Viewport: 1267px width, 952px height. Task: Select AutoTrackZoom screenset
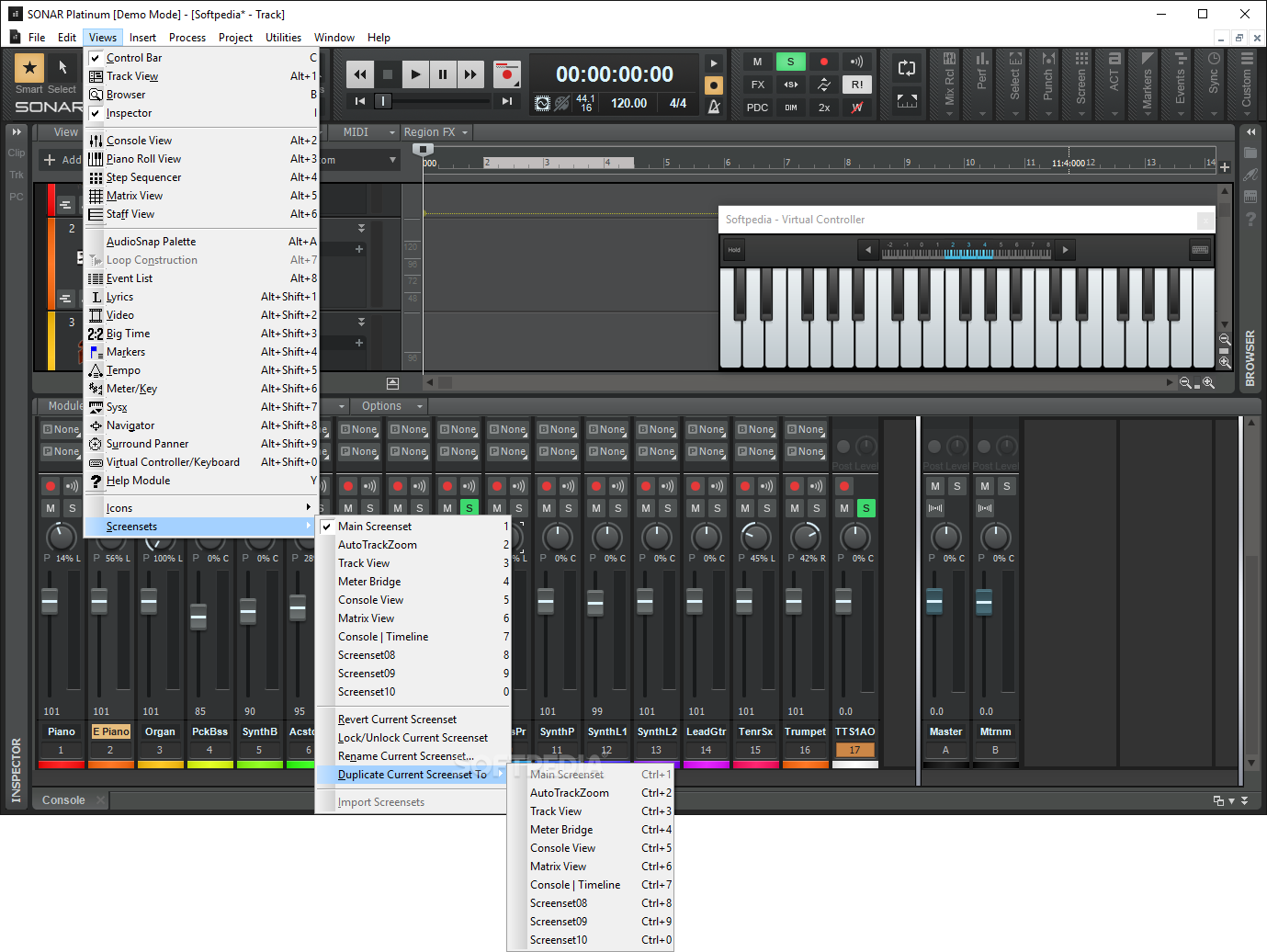413,545
